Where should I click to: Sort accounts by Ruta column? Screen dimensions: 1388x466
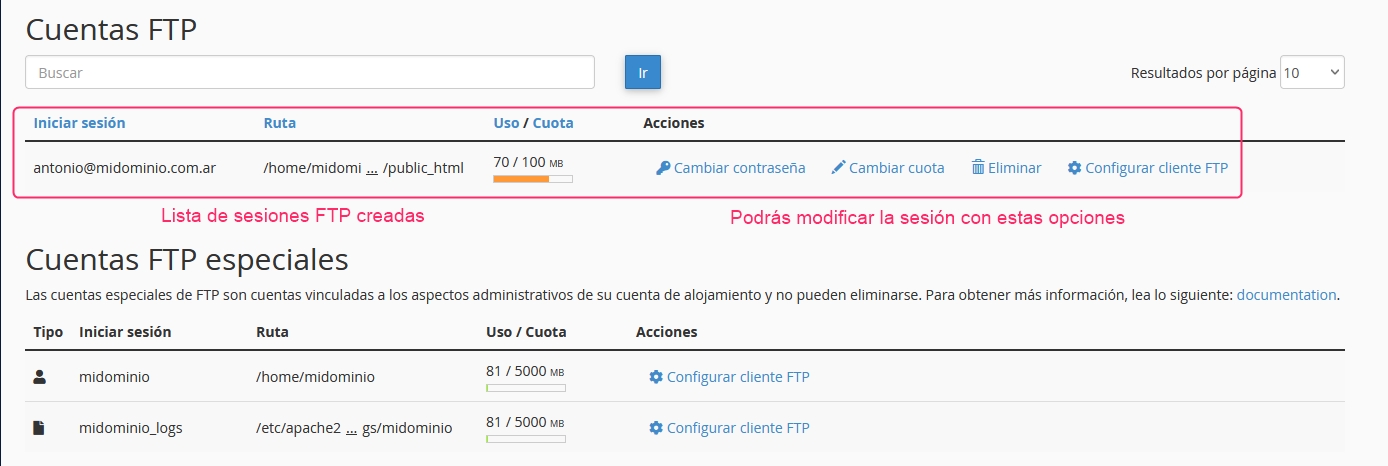click(280, 123)
